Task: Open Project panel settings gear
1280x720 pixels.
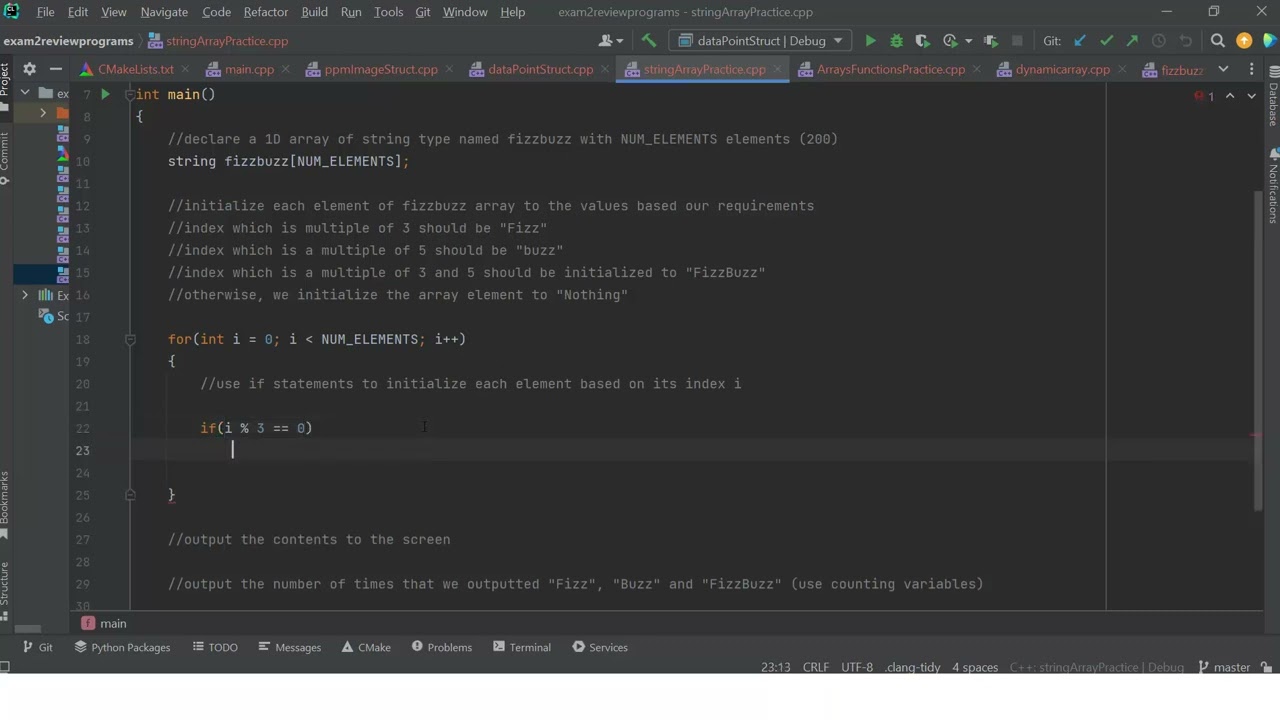Action: point(29,69)
